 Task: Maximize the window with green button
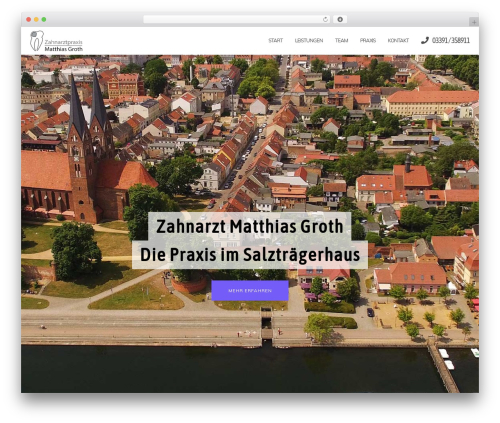pos(44,20)
